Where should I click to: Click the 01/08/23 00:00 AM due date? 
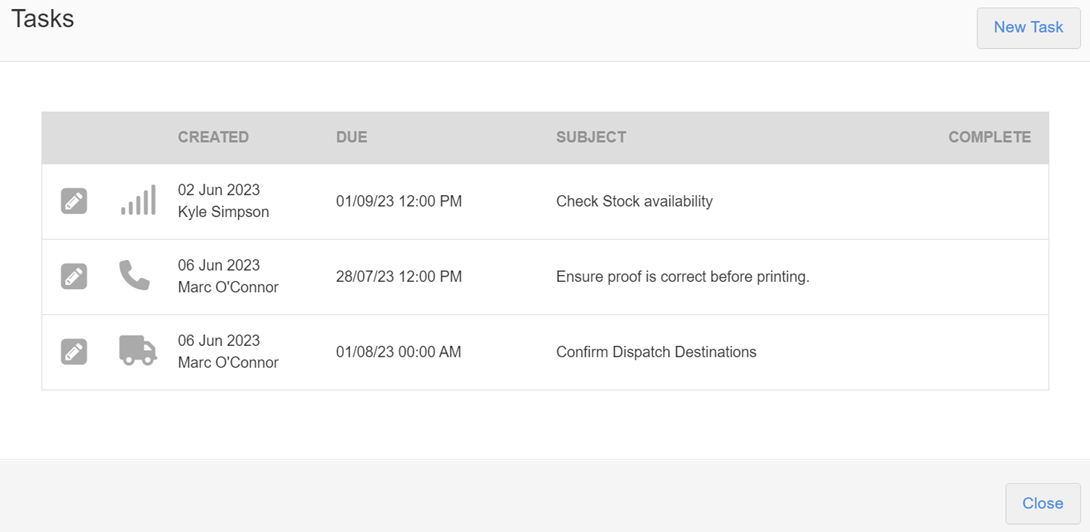click(x=399, y=352)
